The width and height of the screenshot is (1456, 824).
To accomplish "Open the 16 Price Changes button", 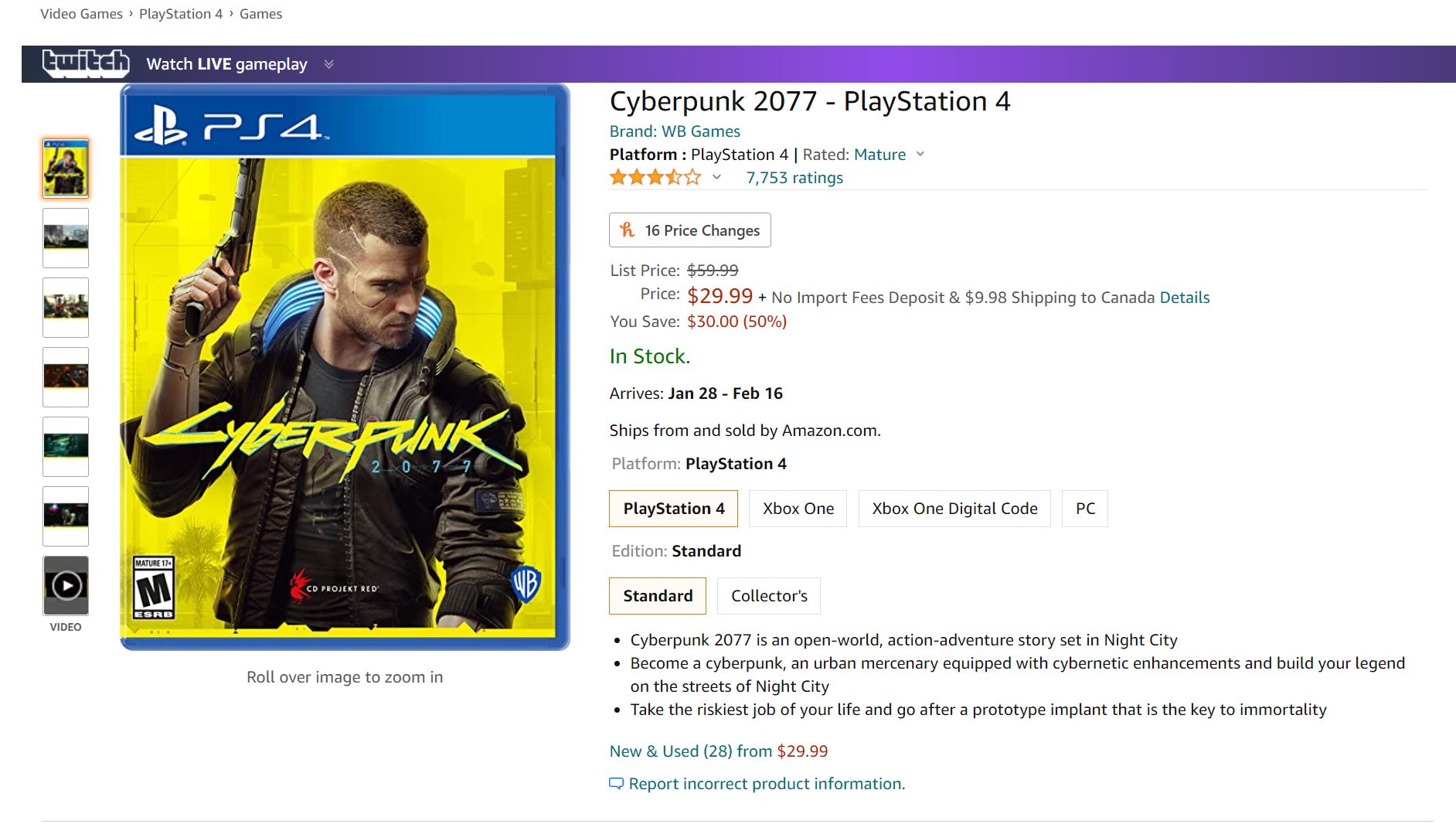I will 690,230.
